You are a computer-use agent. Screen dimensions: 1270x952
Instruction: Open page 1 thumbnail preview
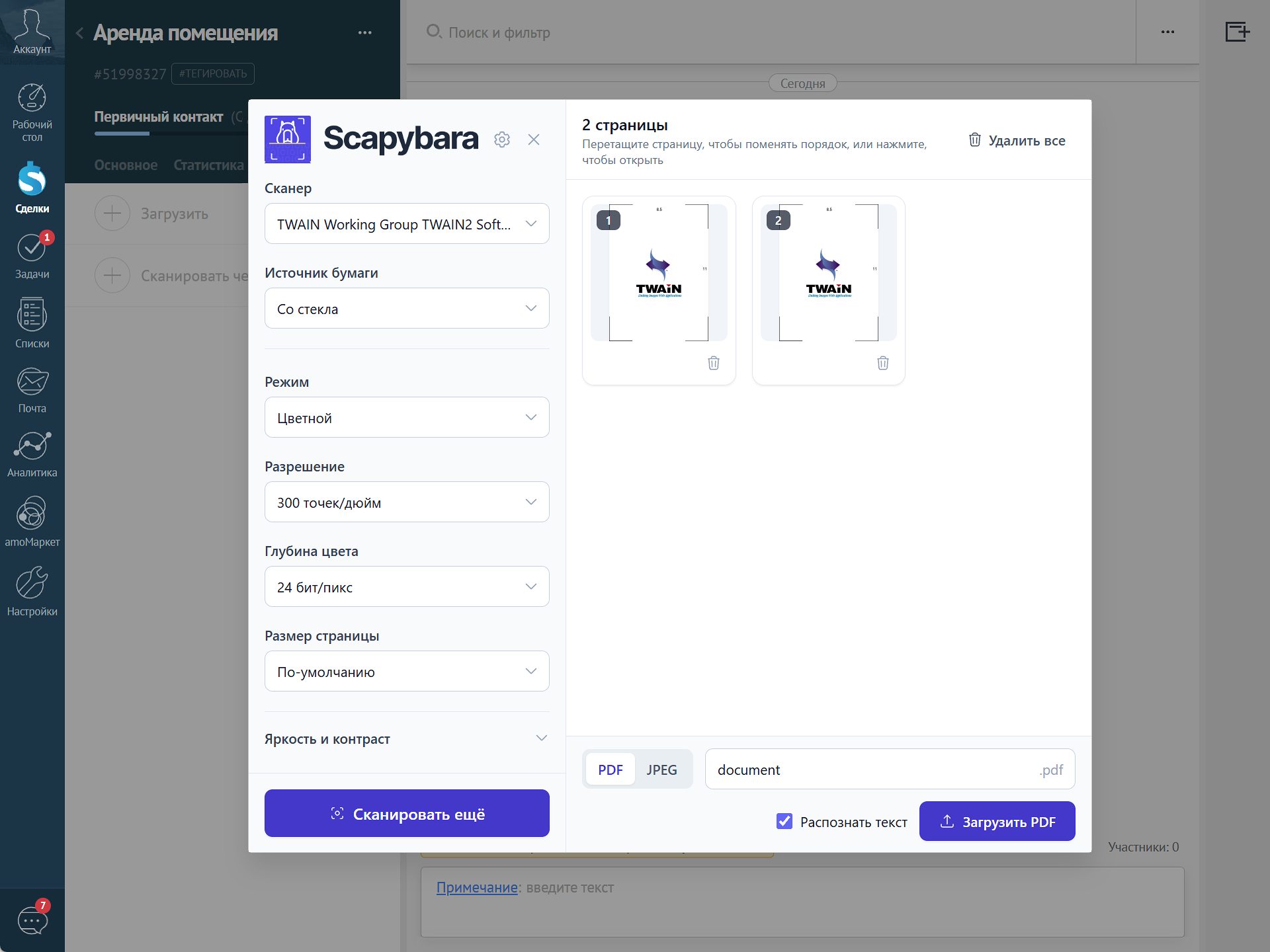[x=659, y=272]
